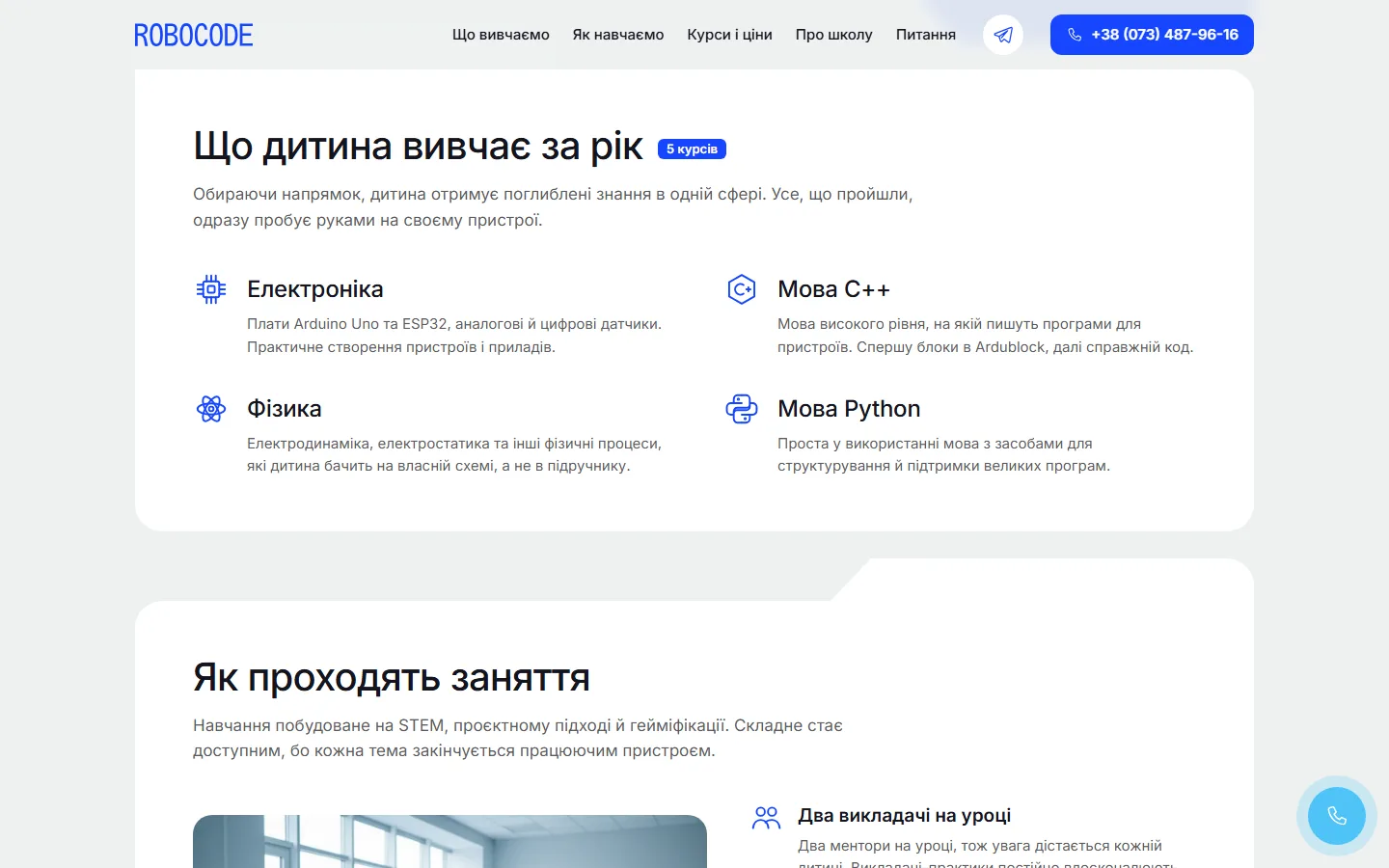
Task: Click the two-people icon beside Два викладачі
Action: pyautogui.click(x=766, y=818)
